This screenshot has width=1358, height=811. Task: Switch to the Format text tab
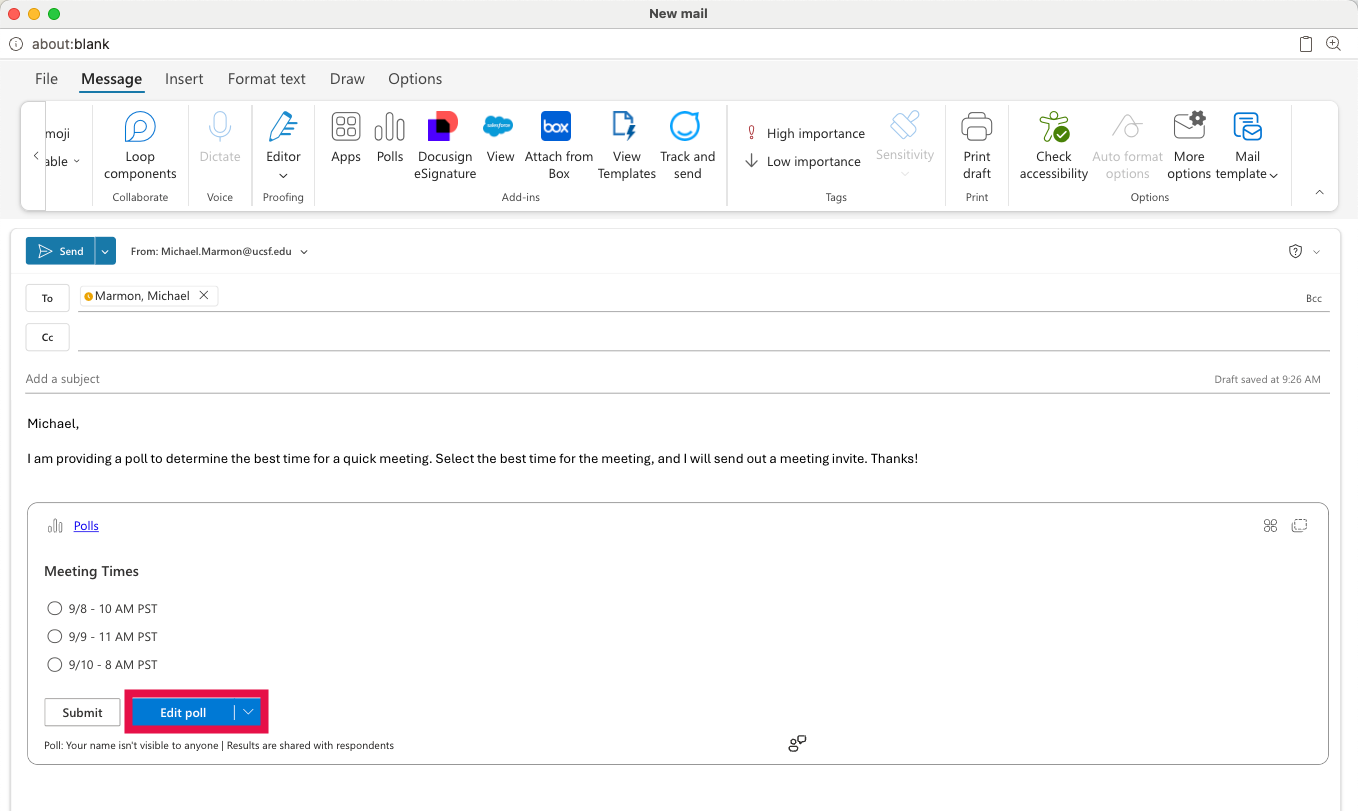click(267, 79)
